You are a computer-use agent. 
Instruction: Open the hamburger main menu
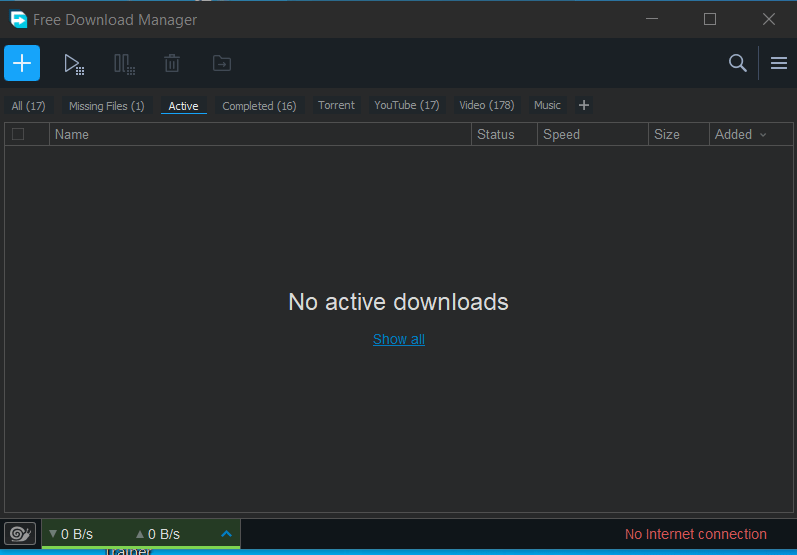(x=779, y=63)
